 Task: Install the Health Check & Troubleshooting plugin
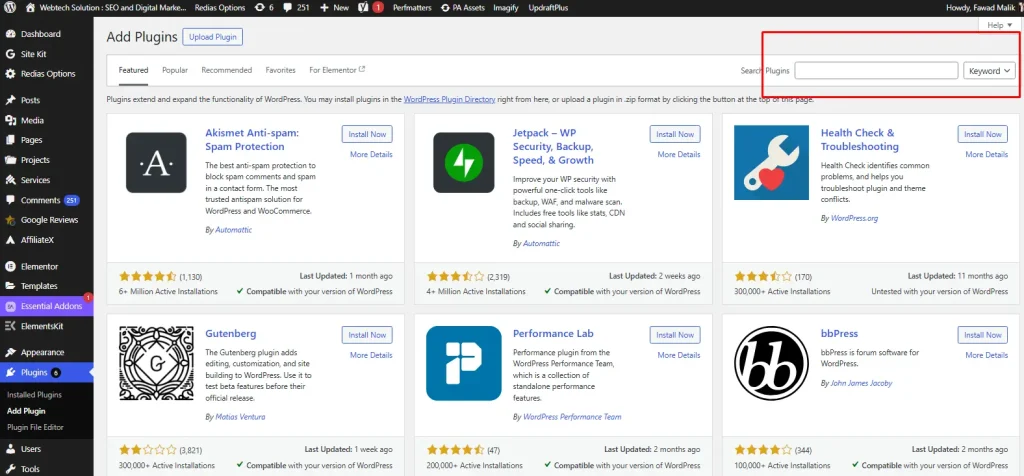[x=983, y=134]
